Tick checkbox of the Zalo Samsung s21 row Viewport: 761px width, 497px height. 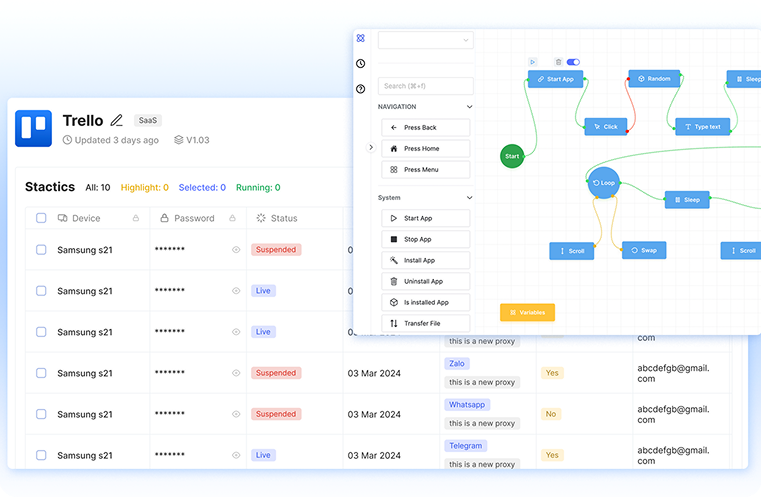41,373
